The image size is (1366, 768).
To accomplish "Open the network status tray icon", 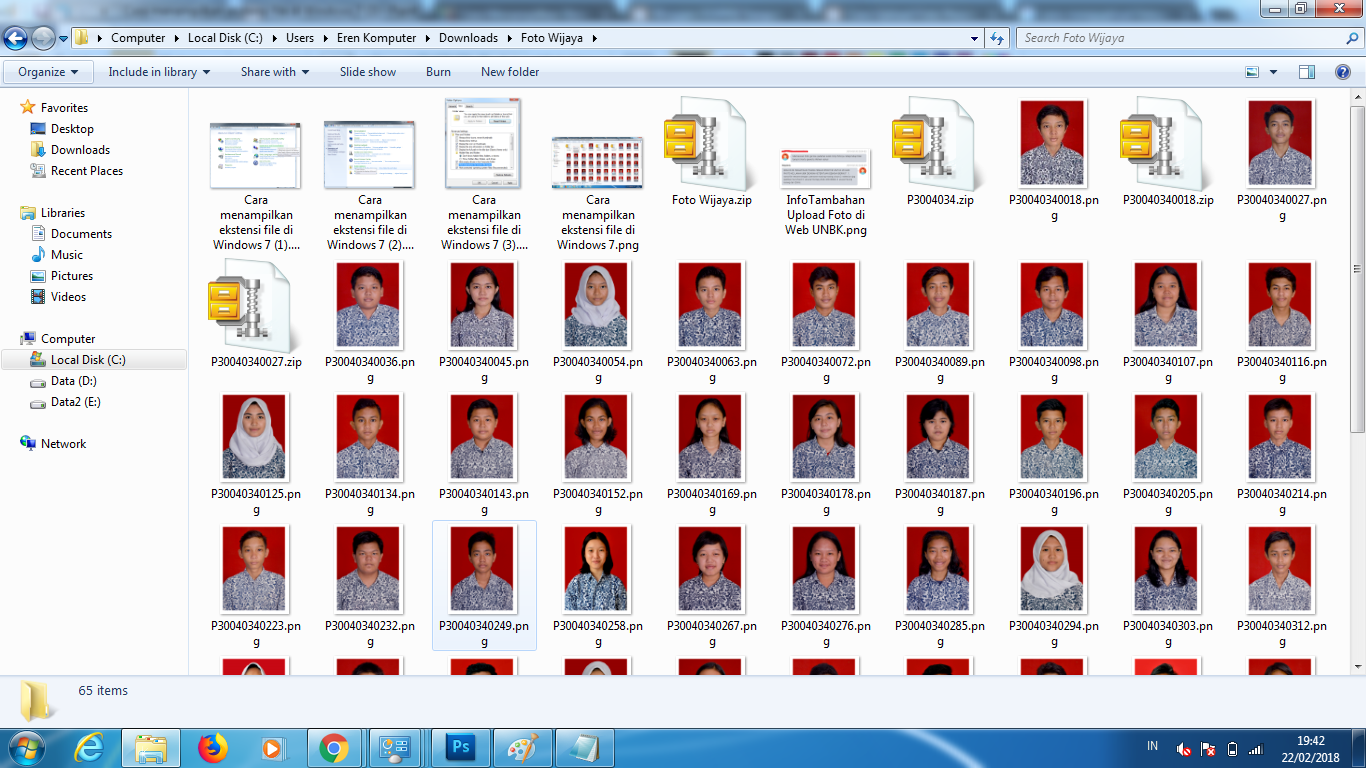I will click(1257, 750).
